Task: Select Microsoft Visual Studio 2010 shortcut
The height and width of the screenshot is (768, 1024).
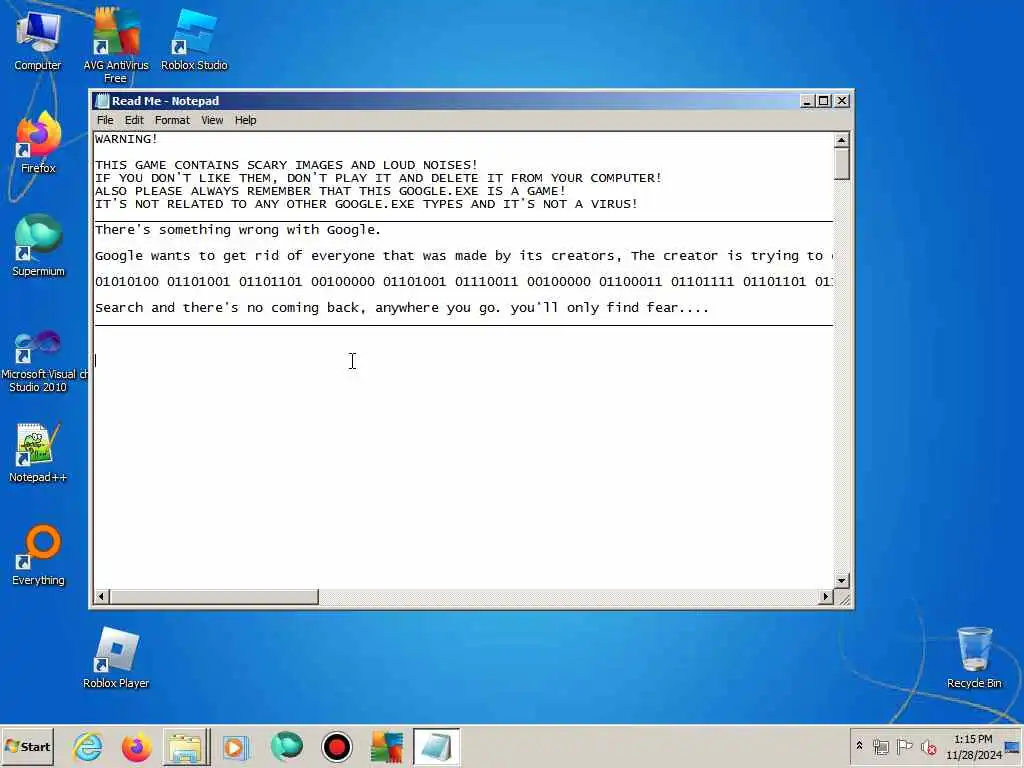Action: (38, 361)
